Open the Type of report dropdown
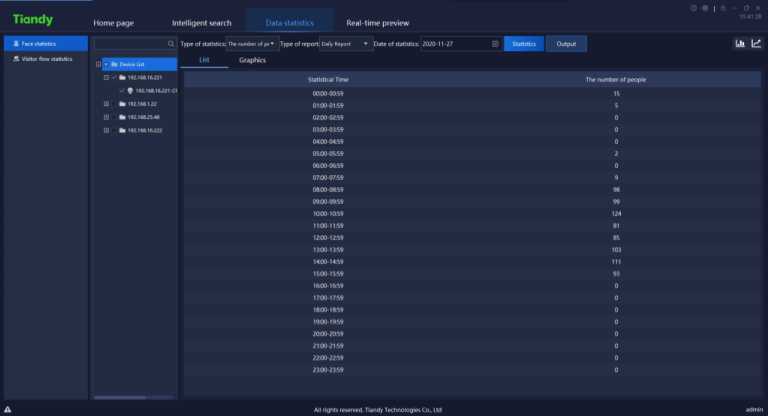The width and height of the screenshot is (768, 416). pyautogui.click(x=345, y=44)
